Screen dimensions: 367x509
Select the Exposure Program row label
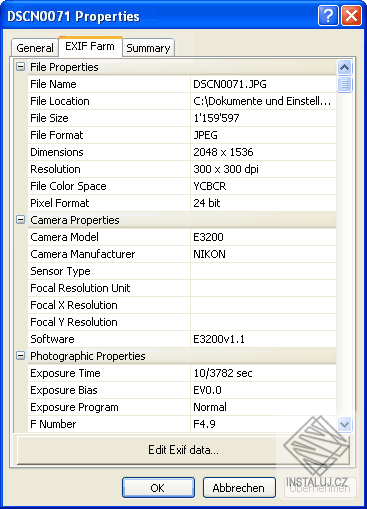point(74,407)
